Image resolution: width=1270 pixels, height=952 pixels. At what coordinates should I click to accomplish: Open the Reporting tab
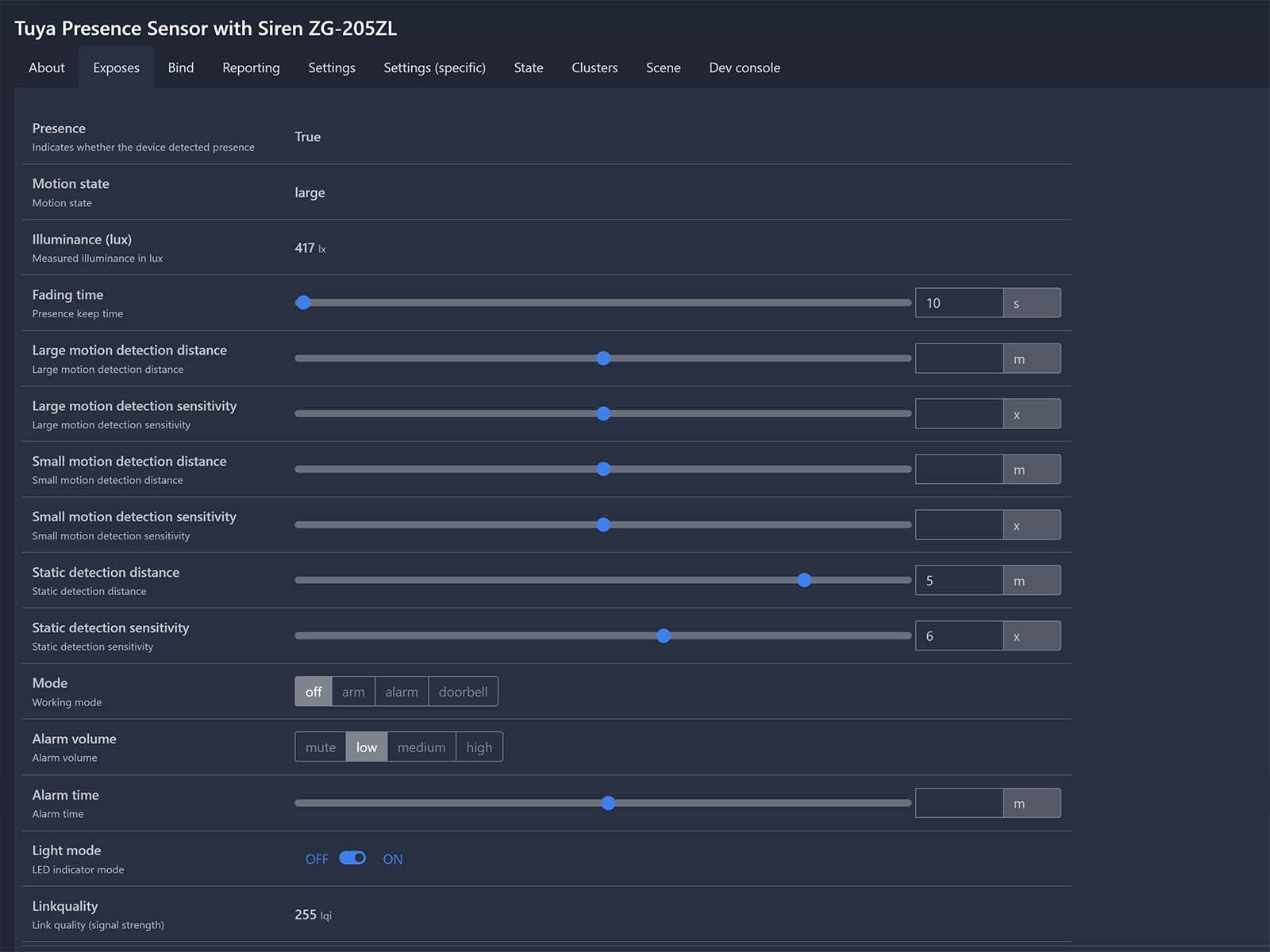pos(251,68)
